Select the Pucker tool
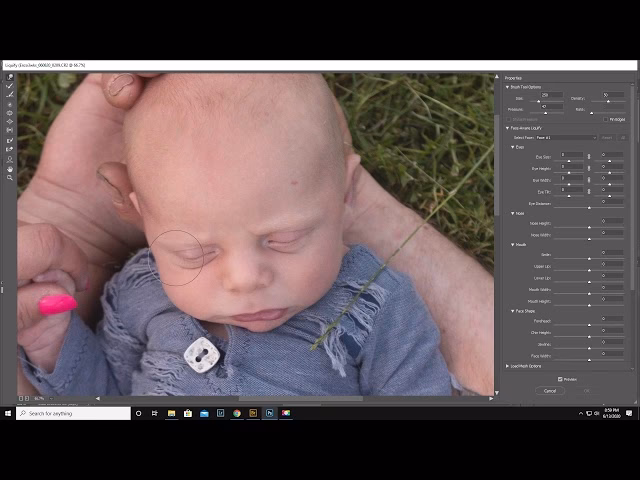Viewport: 640px width, 480px height. (10, 113)
